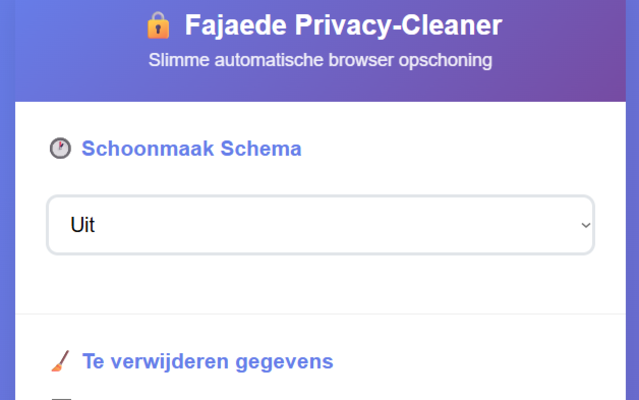Image resolution: width=639 pixels, height=400 pixels.
Task: Click the 'Fajaede Privacy-Cleaner' title
Action: coord(343,25)
